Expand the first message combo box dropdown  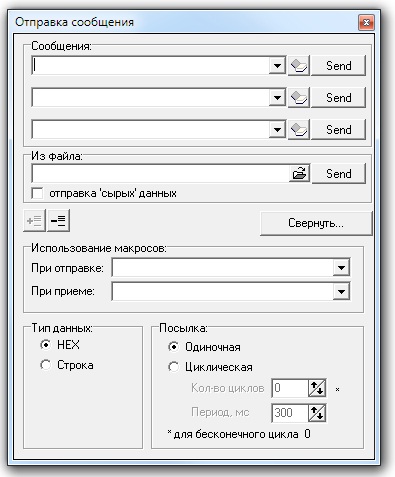click(x=277, y=66)
